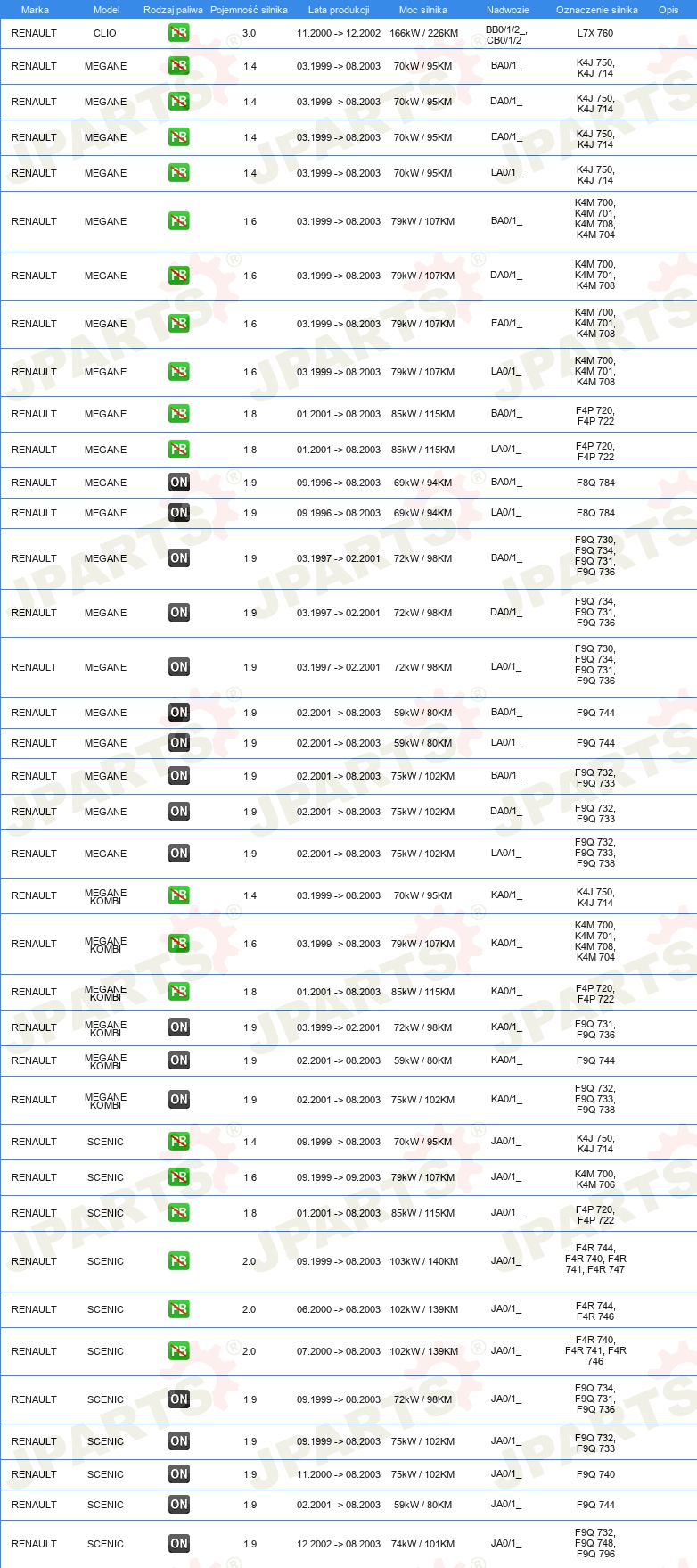697x1568 pixels.
Task: Select production years 11.2000 -> 12.2002
Action: (x=339, y=33)
